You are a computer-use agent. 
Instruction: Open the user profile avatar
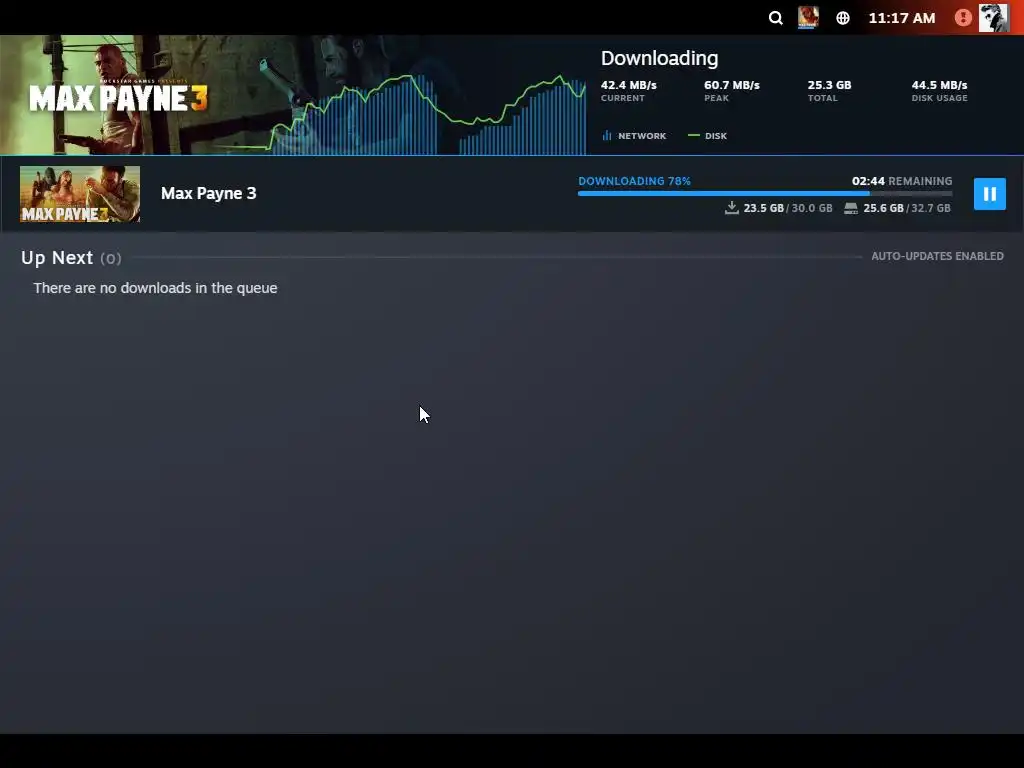[x=994, y=18]
